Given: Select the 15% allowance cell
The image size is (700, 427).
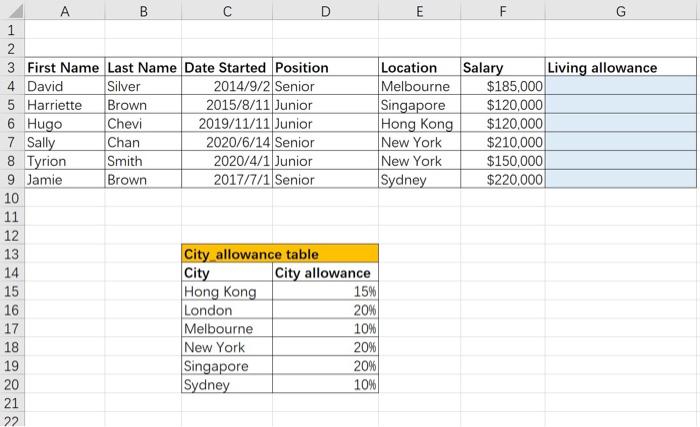Looking at the screenshot, I should point(325,291).
